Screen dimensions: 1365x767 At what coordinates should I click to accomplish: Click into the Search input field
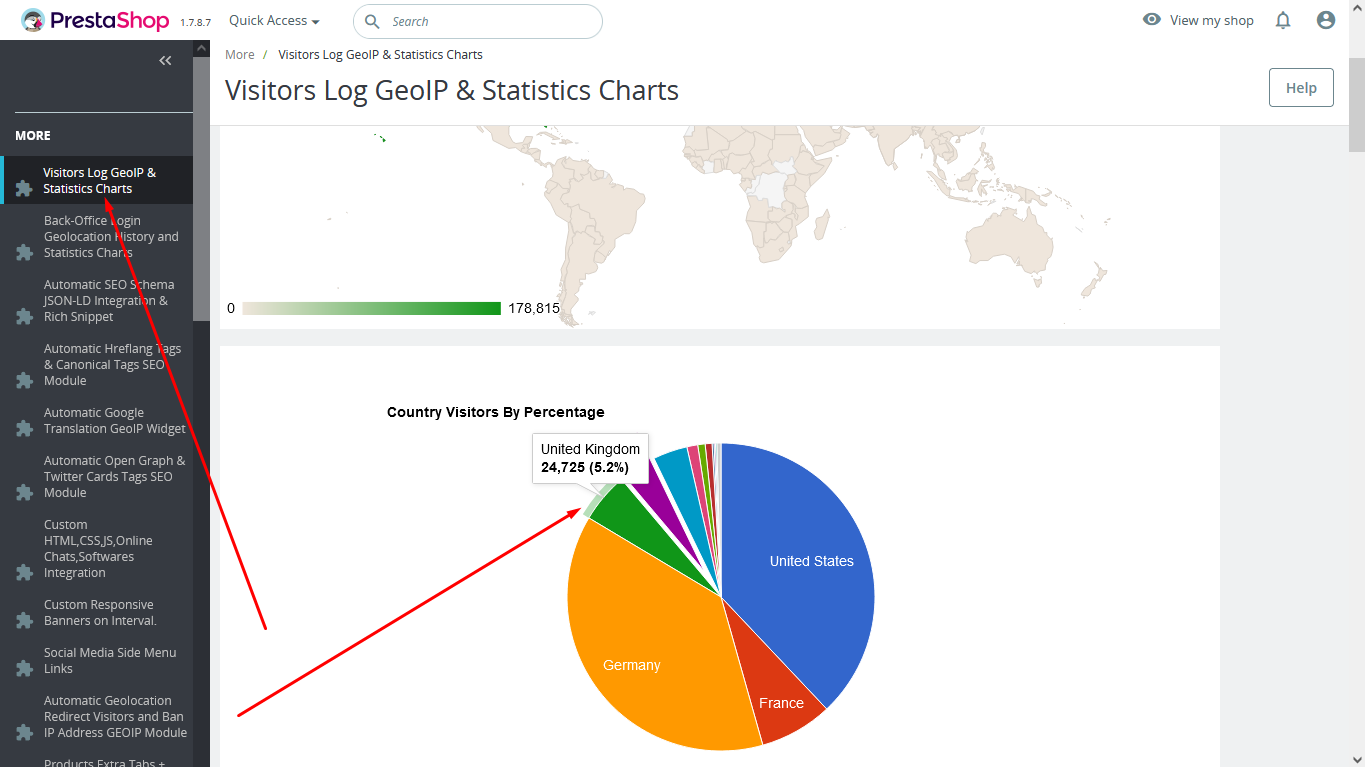[x=490, y=21]
